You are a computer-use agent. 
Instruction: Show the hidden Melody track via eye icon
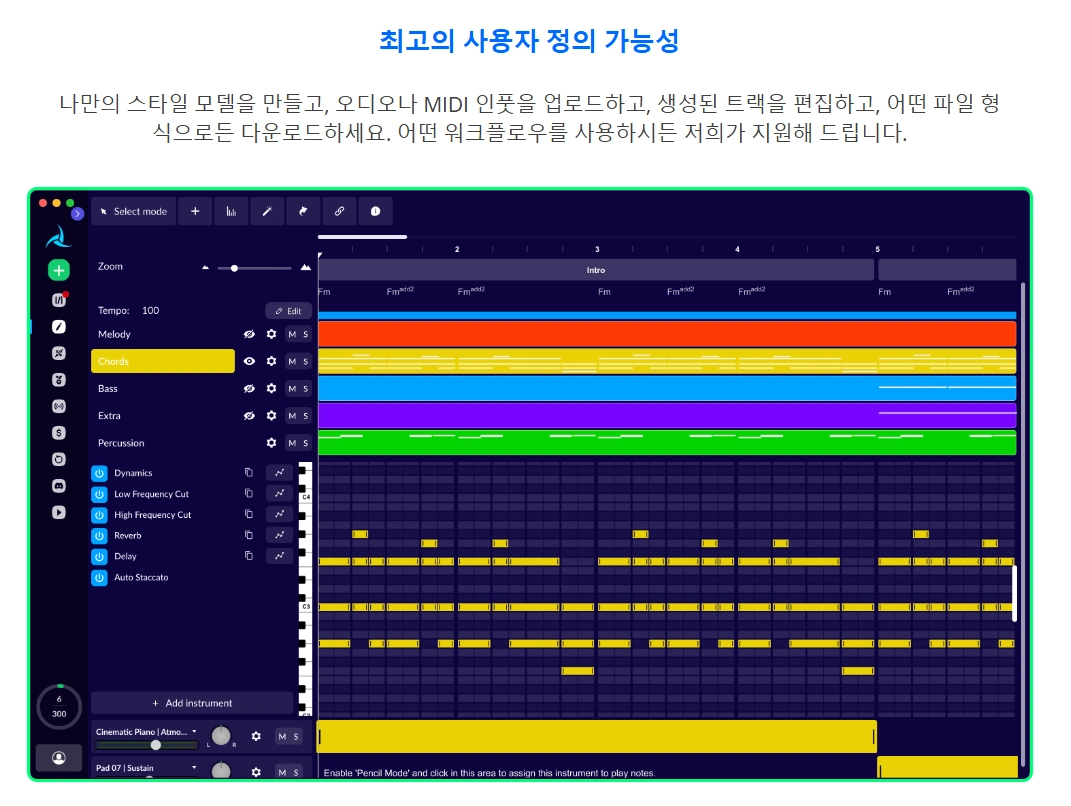pyautogui.click(x=249, y=334)
